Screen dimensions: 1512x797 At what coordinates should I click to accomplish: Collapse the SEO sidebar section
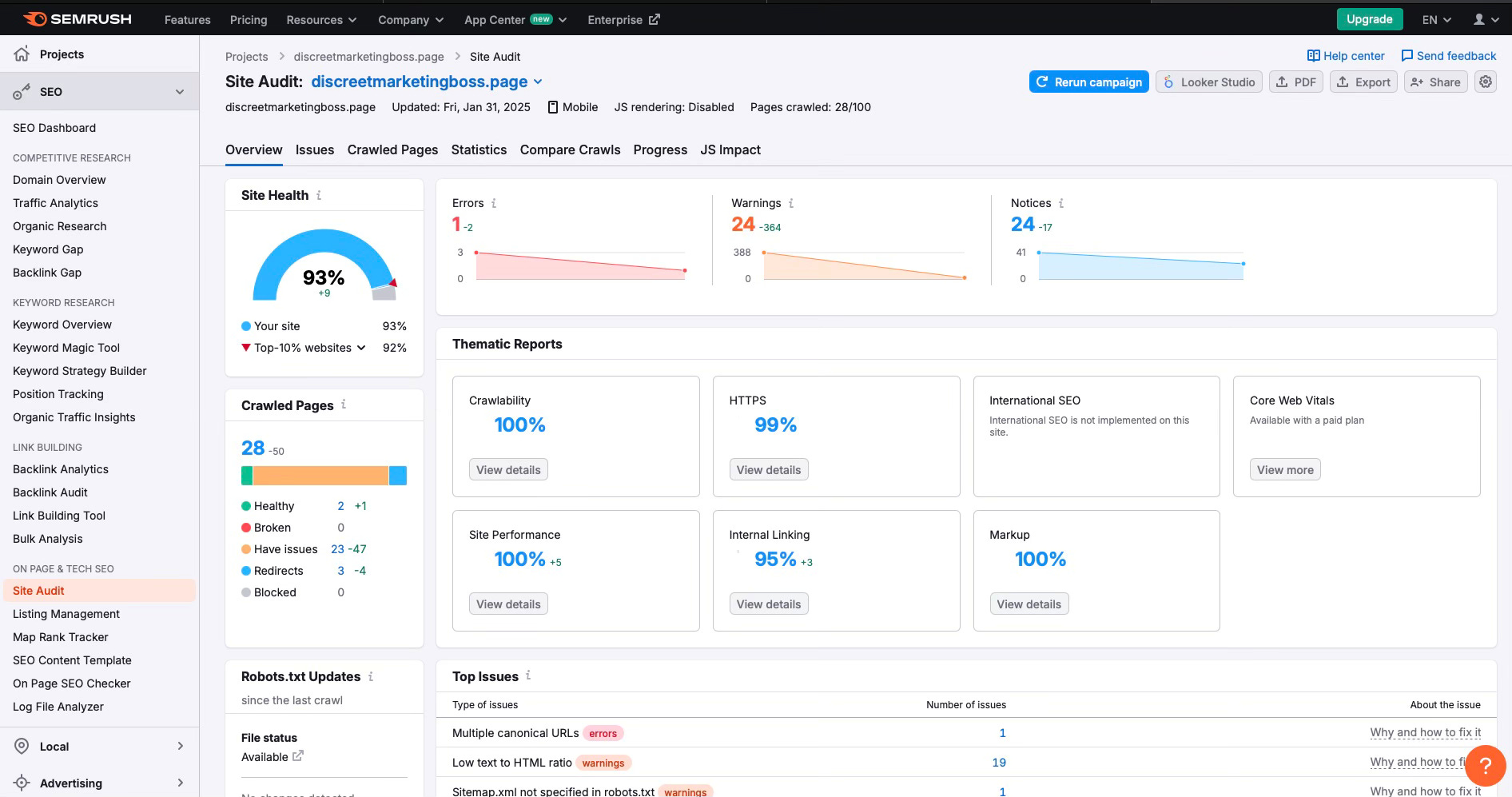(x=180, y=92)
